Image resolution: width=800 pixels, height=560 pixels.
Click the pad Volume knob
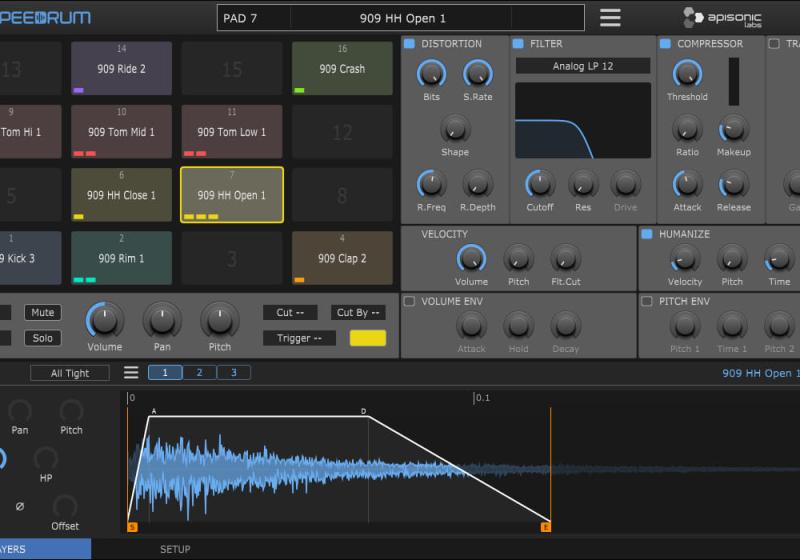[104, 321]
